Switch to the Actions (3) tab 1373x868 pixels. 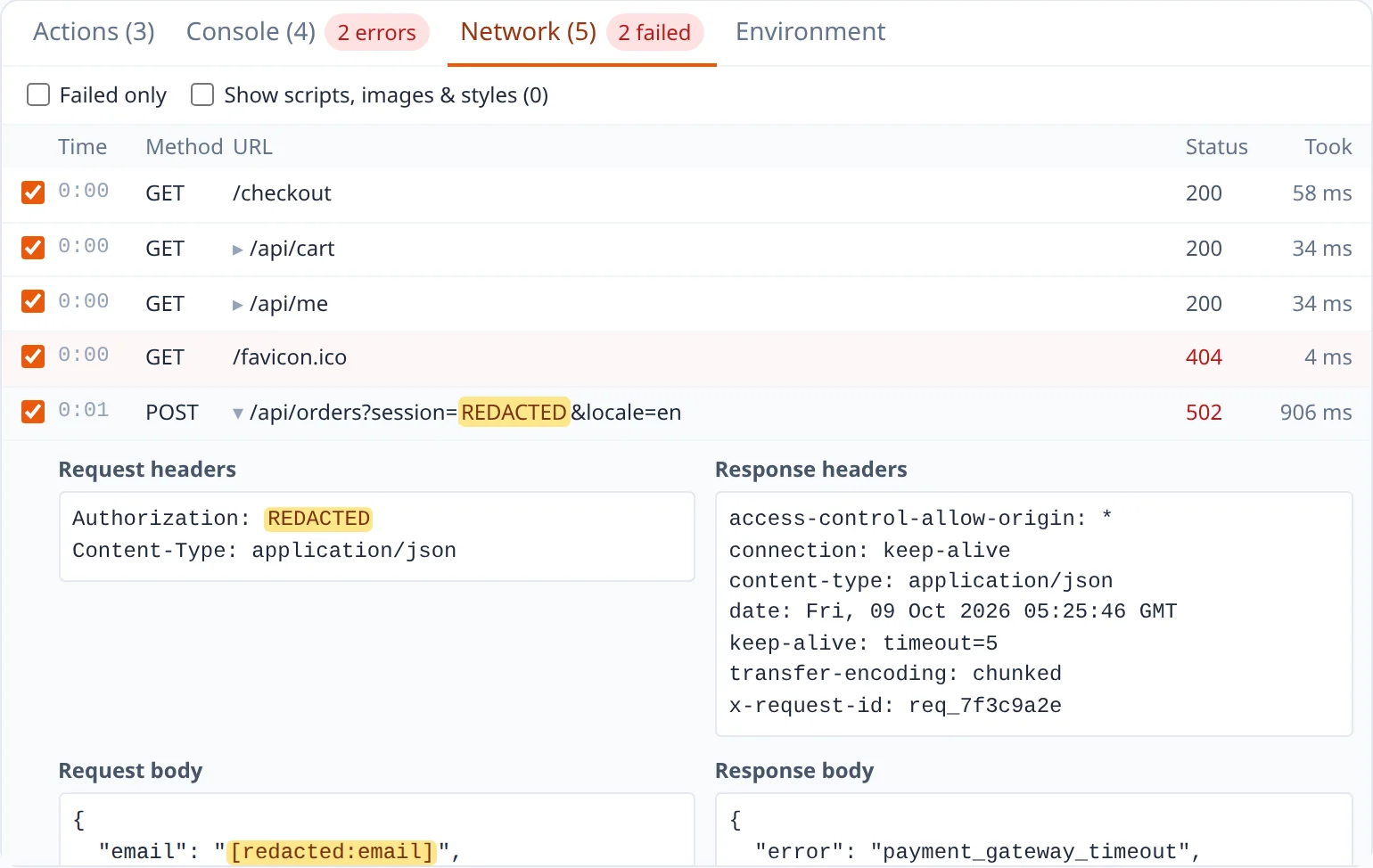point(94,32)
